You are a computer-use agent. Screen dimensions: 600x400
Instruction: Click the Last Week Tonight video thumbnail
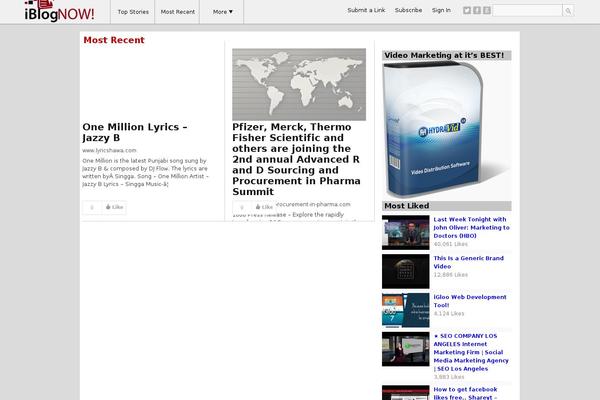(406, 233)
